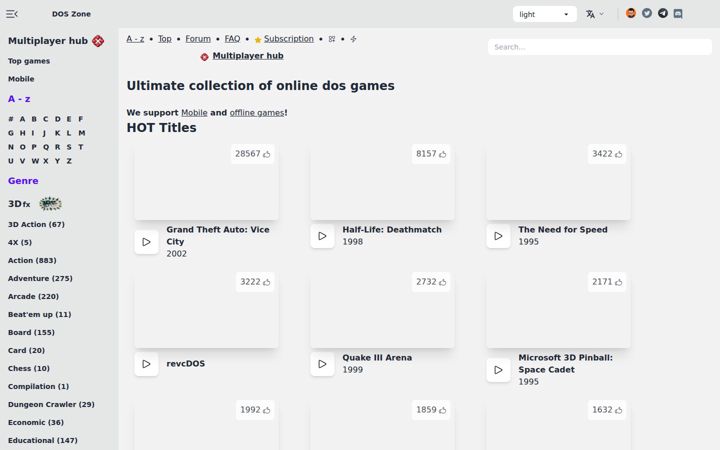Open the light theme dropdown
This screenshot has height=450, width=720.
(545, 14)
